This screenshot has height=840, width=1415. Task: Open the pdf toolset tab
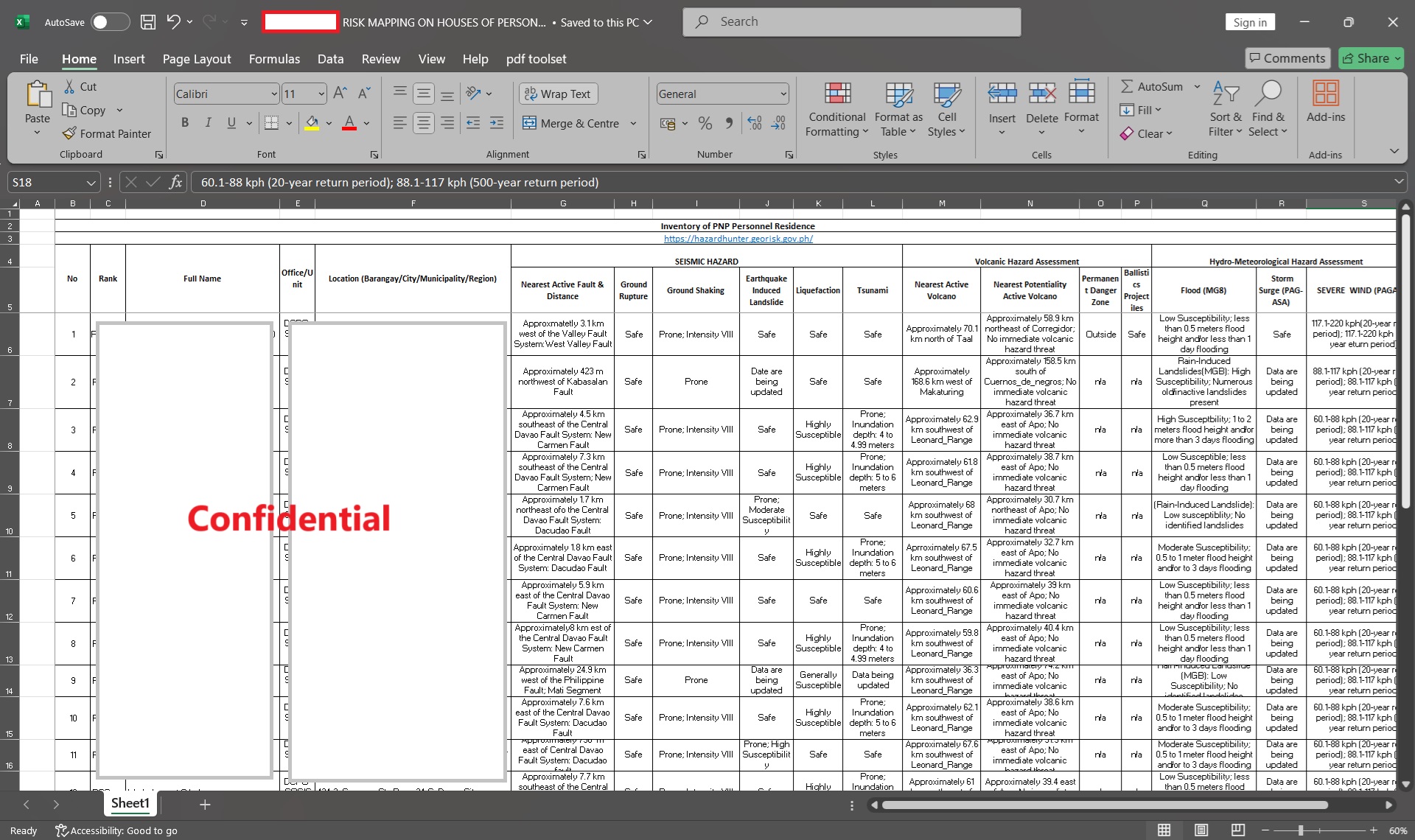point(536,59)
